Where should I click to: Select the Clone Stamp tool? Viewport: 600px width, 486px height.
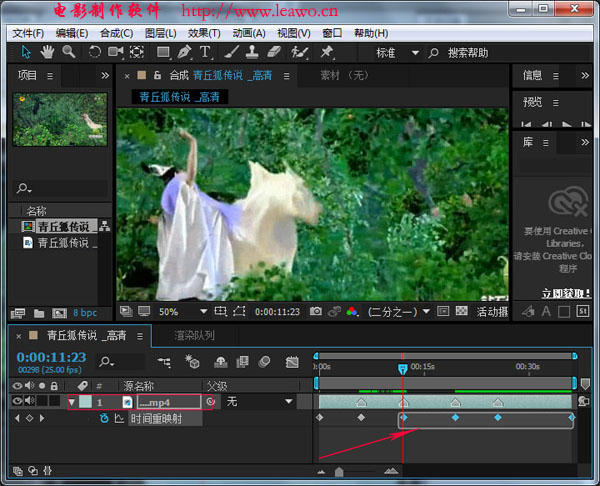(x=252, y=52)
